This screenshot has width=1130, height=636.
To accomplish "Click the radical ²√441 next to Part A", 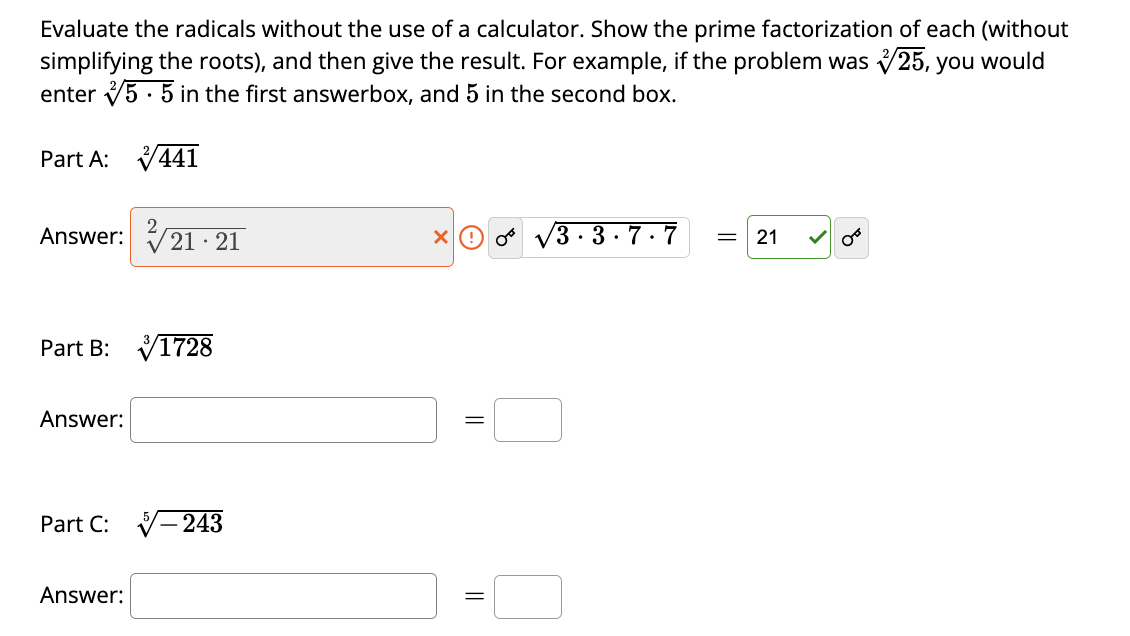I will 166,157.
